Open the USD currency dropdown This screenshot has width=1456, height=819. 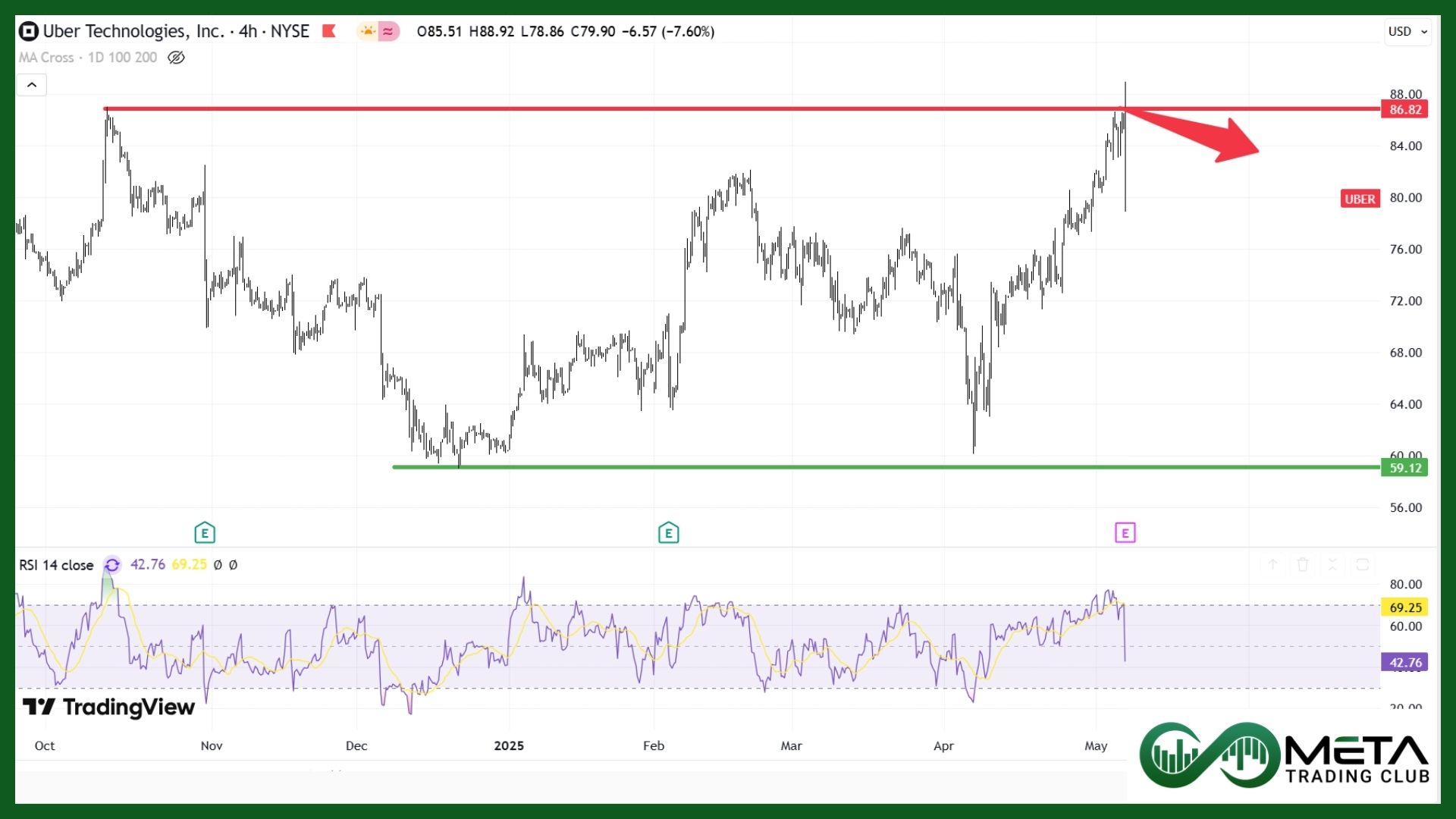coord(1407,31)
